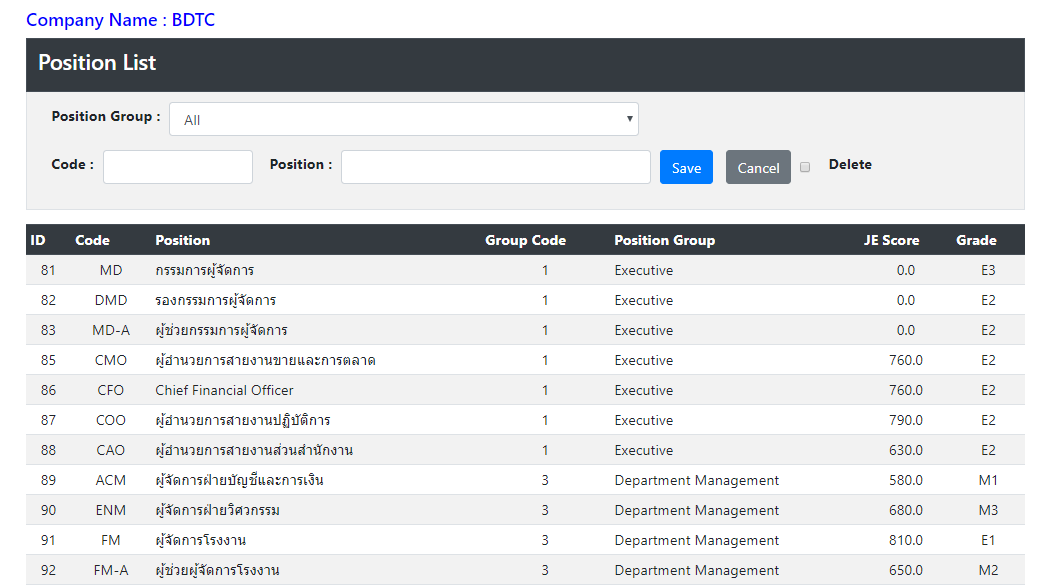
Task: Focus the Code input field
Action: [x=178, y=167]
